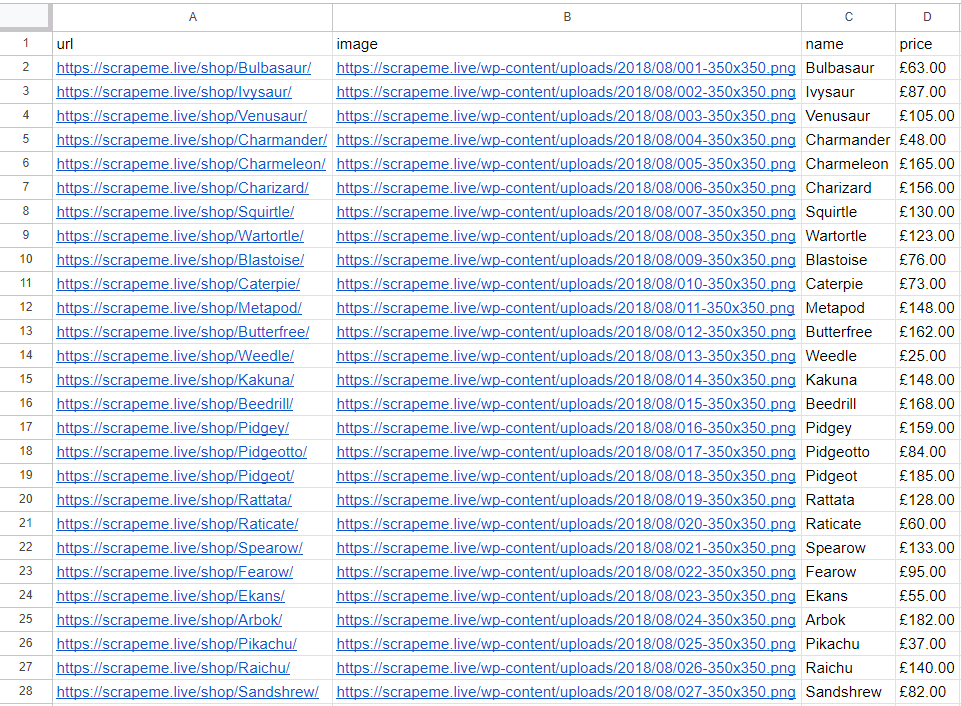Open the Blastoise shop link
This screenshot has height=706, width=961.
(x=180, y=260)
